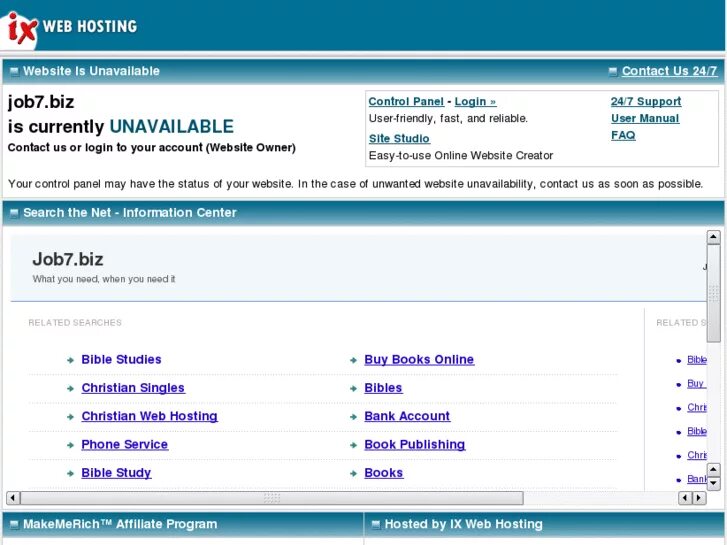
Task: Click the Bible Study link
Action: [116, 473]
